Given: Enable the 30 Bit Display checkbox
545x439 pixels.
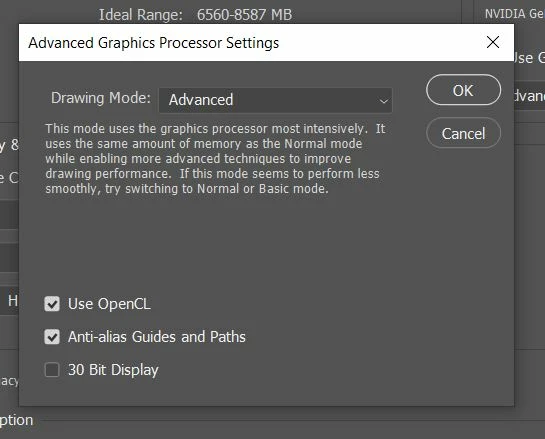Looking at the screenshot, I should (x=52, y=370).
